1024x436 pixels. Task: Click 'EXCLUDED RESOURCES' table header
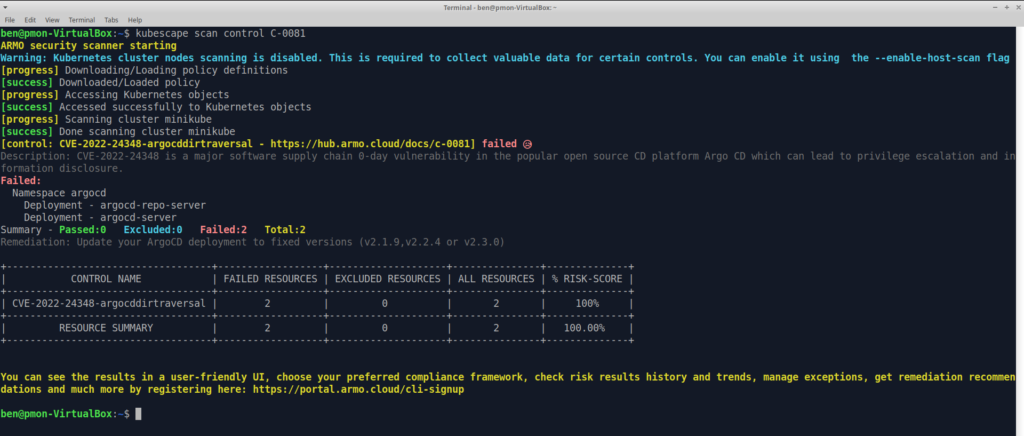coord(388,279)
